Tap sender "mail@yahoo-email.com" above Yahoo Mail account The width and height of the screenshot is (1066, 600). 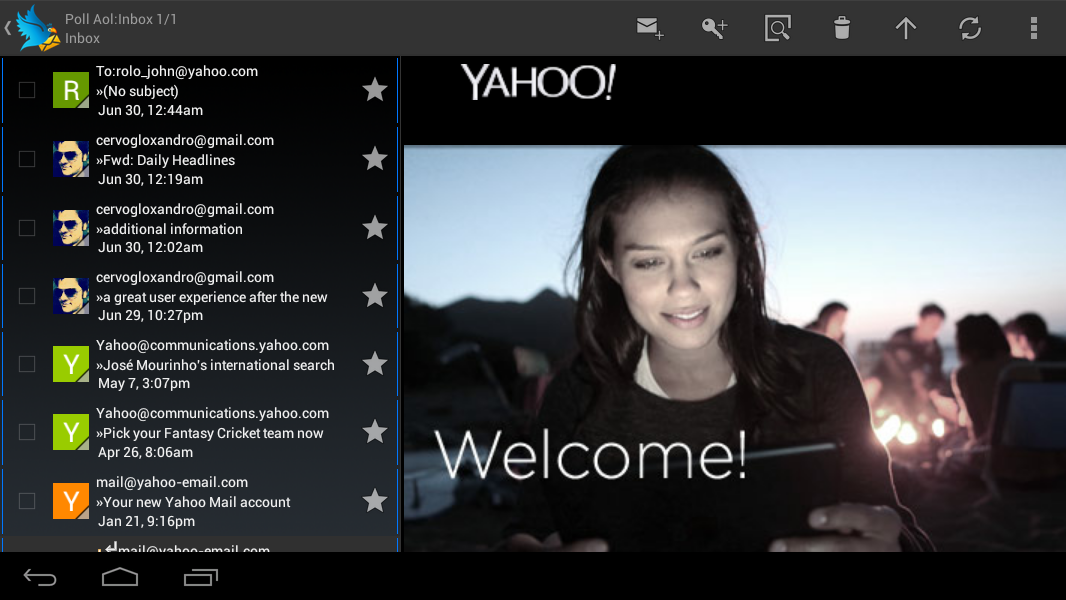click(172, 482)
